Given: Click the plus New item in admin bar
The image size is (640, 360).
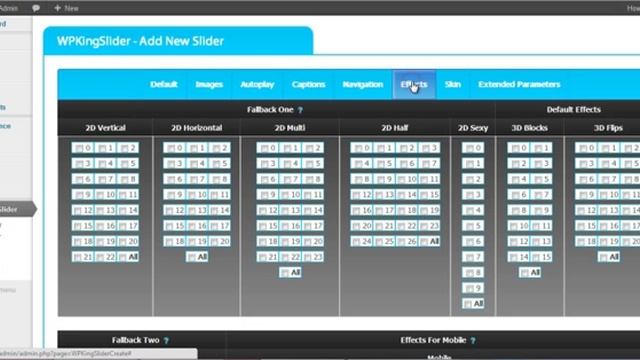Looking at the screenshot, I should (x=66, y=8).
